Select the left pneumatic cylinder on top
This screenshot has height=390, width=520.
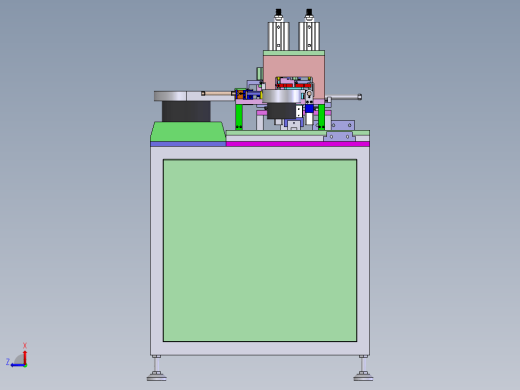(278, 36)
